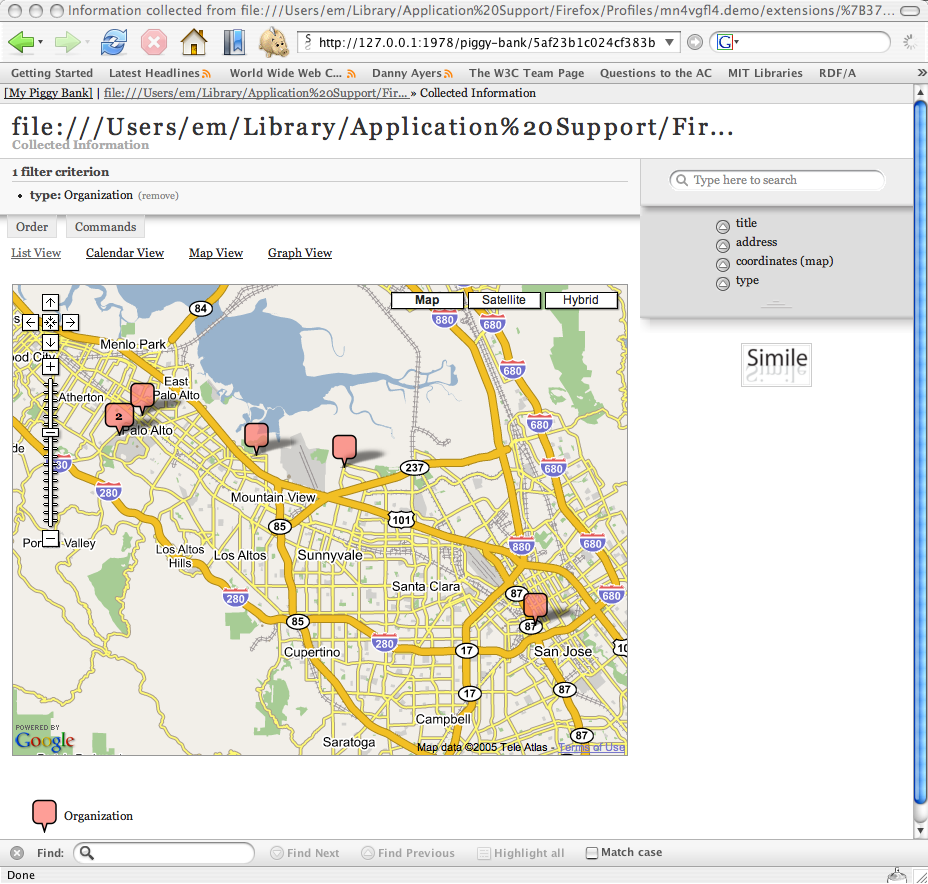The image size is (928, 884).
Task: Expand the address facet
Action: point(723,245)
